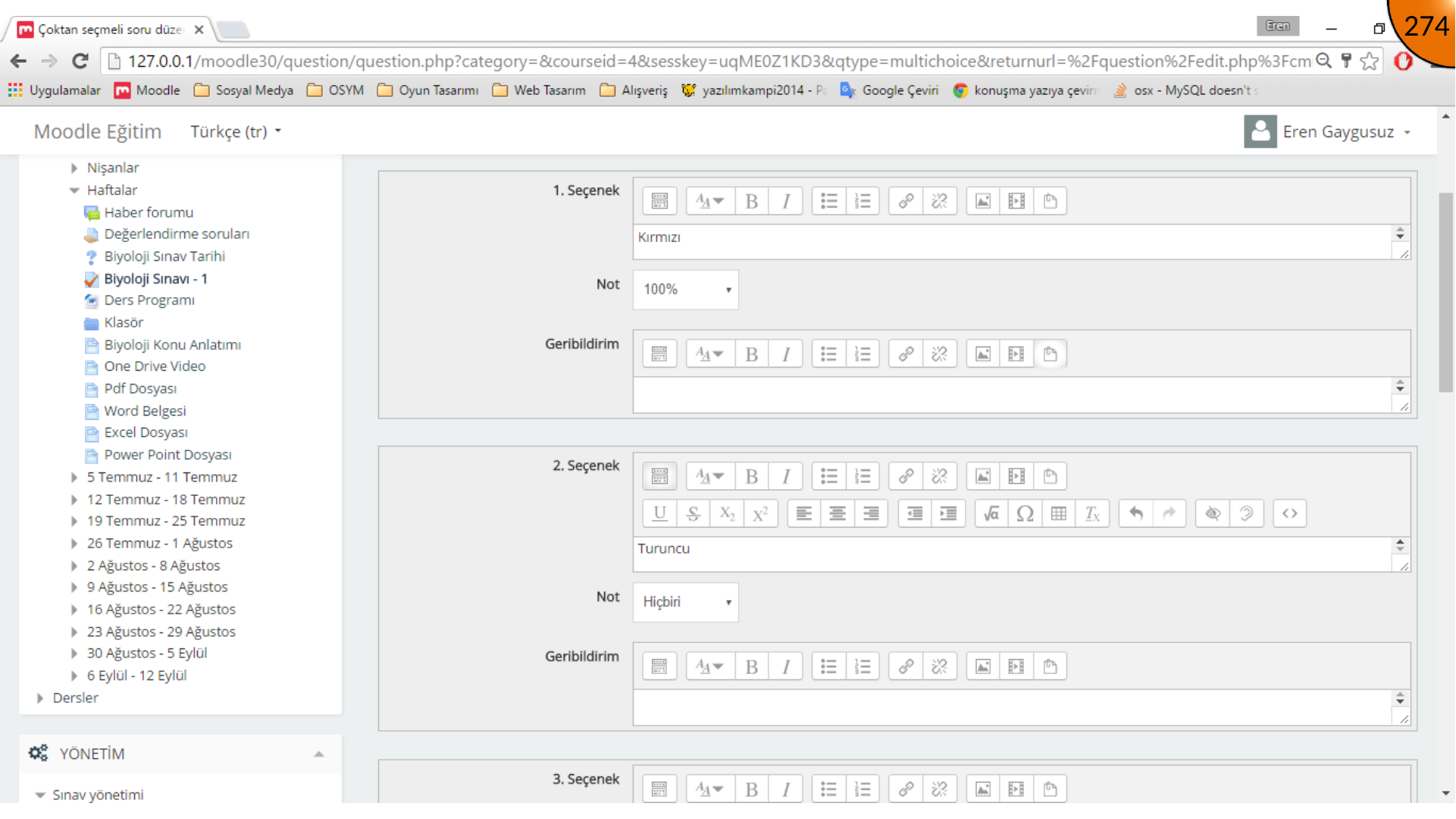Image resolution: width=1456 pixels, height=819 pixels.
Task: Open the Uygulamalar apps shortcut
Action: click(55, 90)
